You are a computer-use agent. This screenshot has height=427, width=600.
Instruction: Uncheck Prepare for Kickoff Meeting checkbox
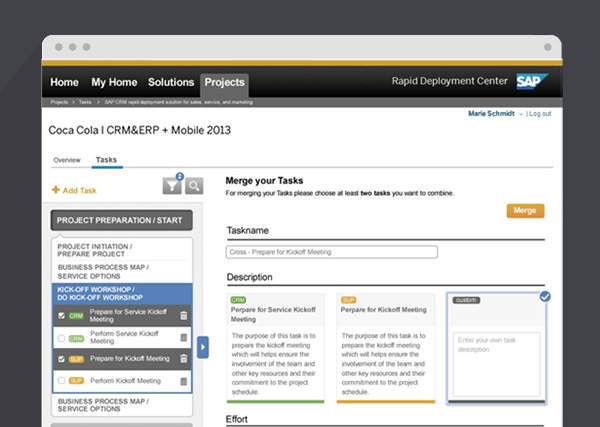61,359
